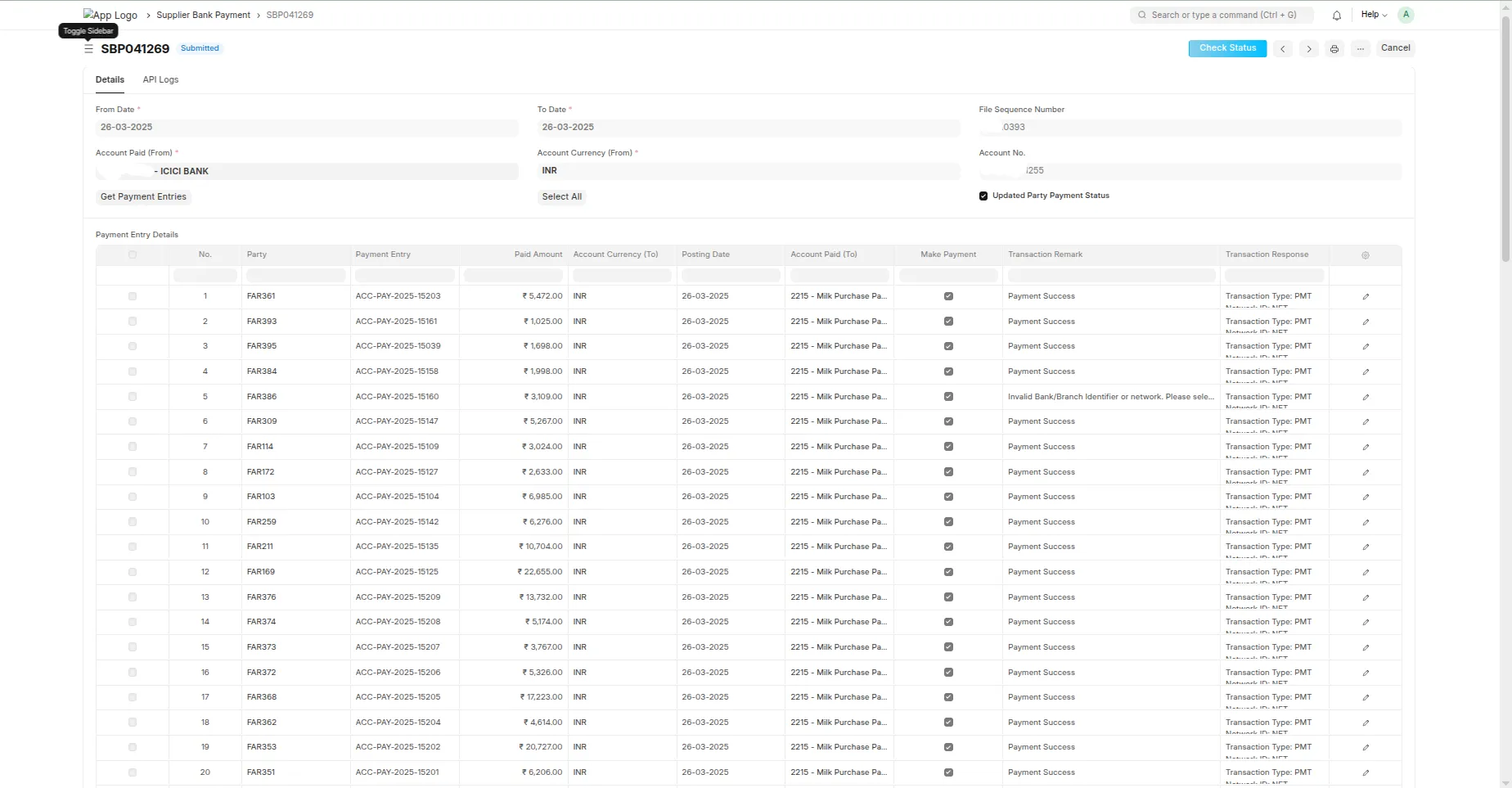
Task: Click the To Date field
Action: (749, 128)
